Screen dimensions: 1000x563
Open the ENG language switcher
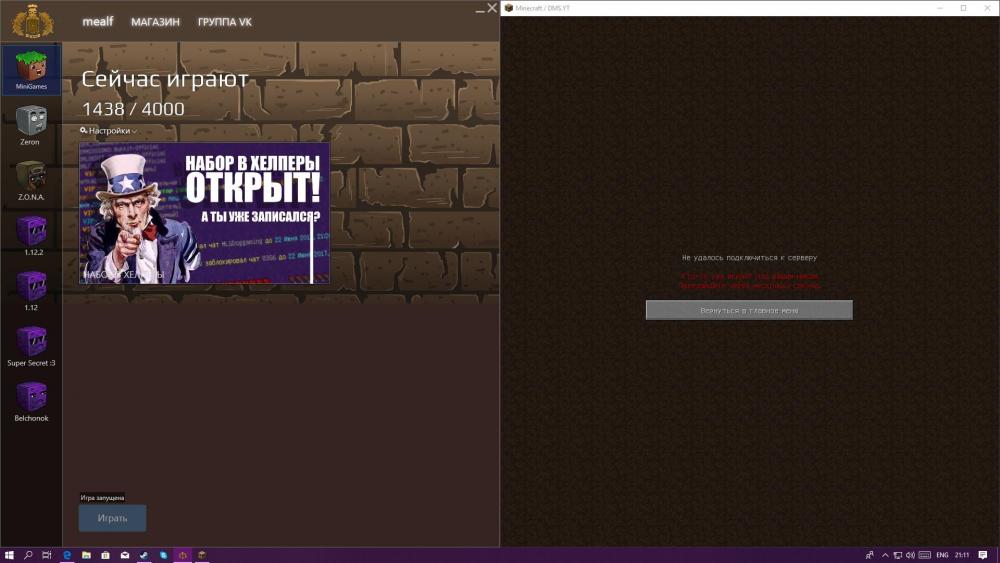coord(941,555)
